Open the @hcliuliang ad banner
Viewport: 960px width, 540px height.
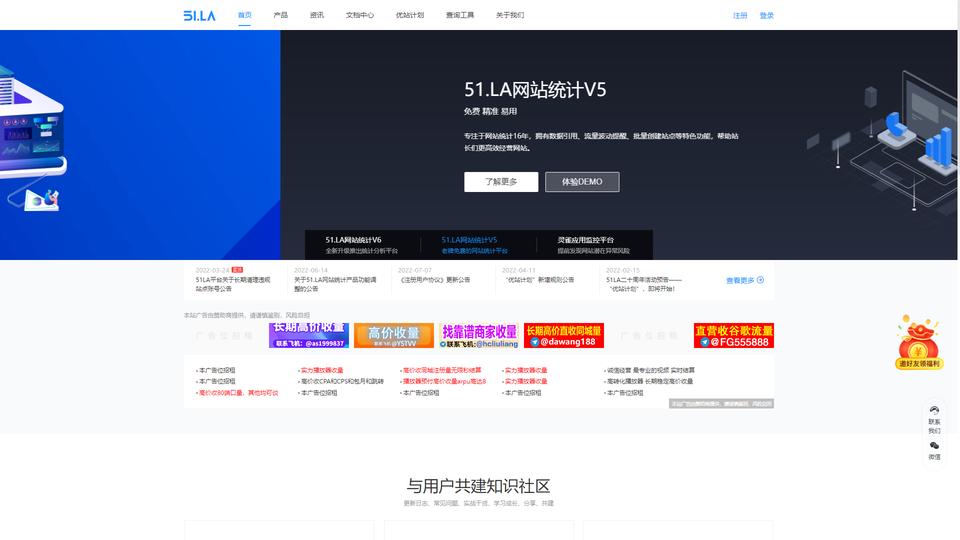click(479, 336)
